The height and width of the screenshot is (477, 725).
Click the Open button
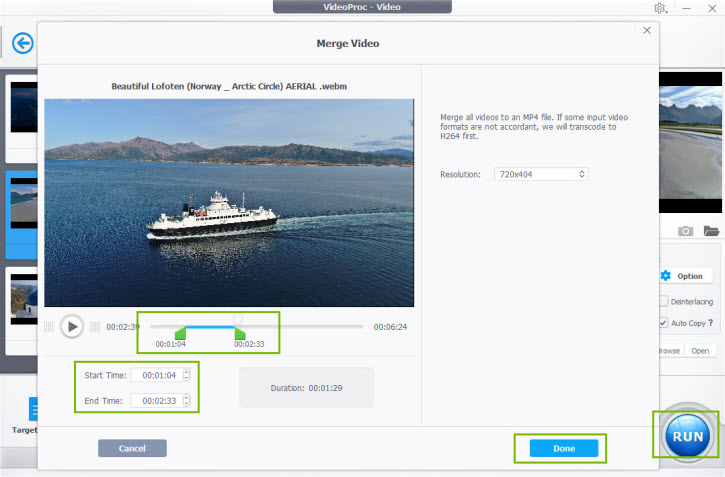(700, 351)
